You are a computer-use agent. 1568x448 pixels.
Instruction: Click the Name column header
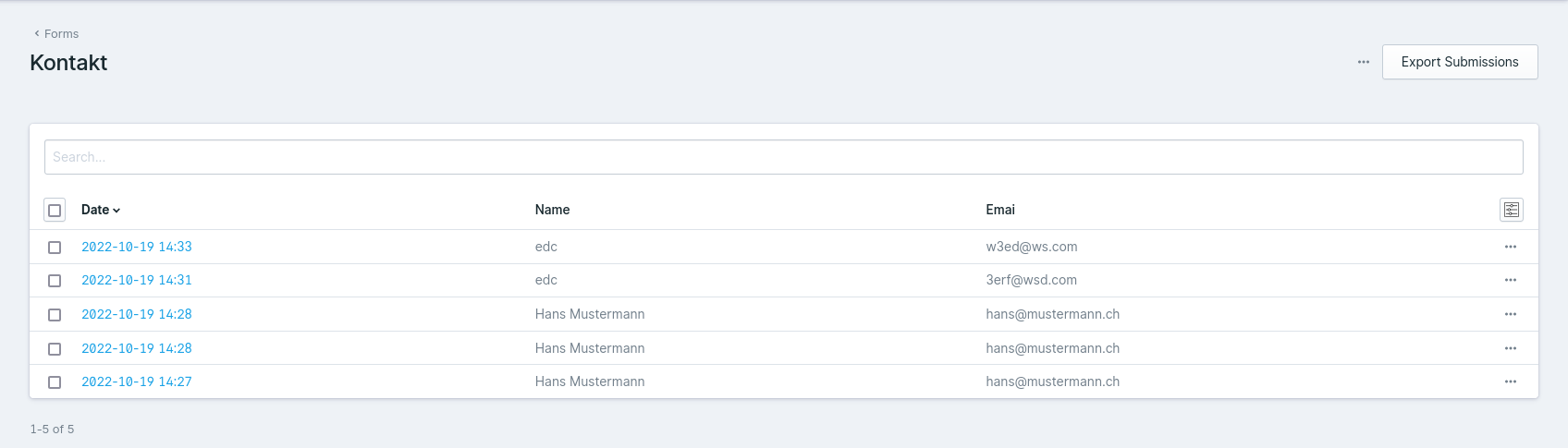pyautogui.click(x=552, y=210)
